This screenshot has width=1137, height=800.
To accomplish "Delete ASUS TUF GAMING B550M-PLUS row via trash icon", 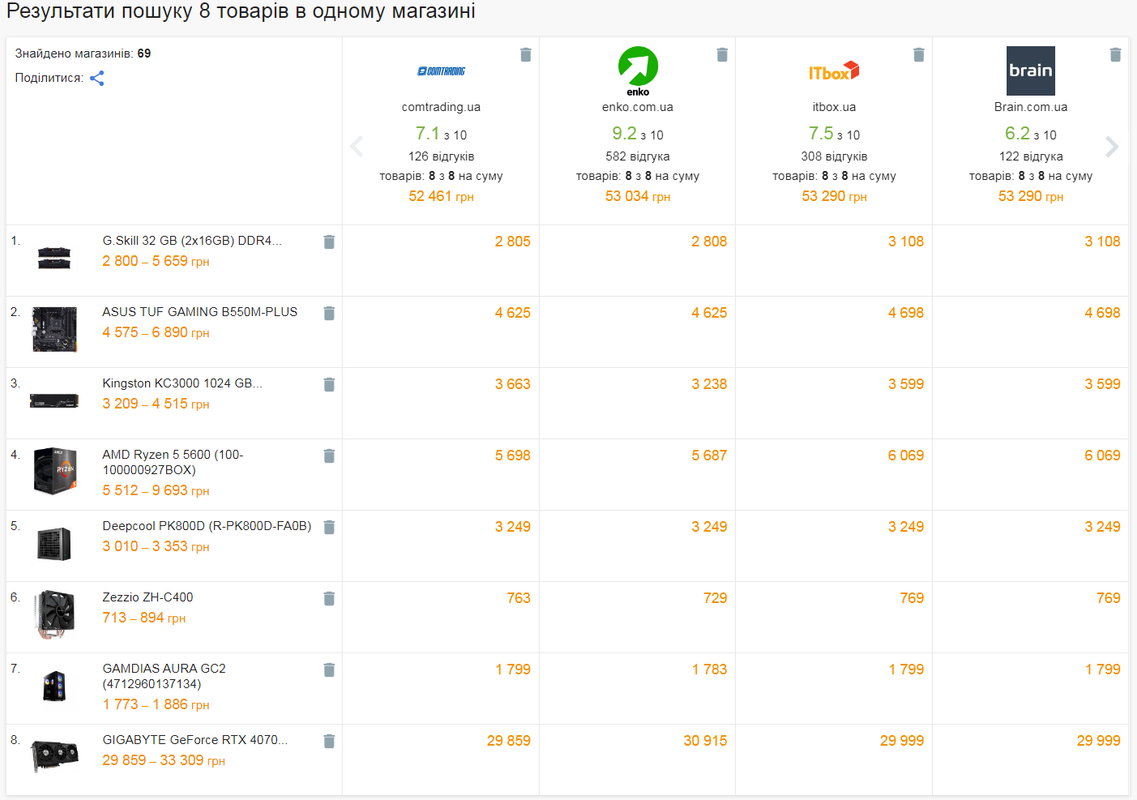I will (x=329, y=313).
